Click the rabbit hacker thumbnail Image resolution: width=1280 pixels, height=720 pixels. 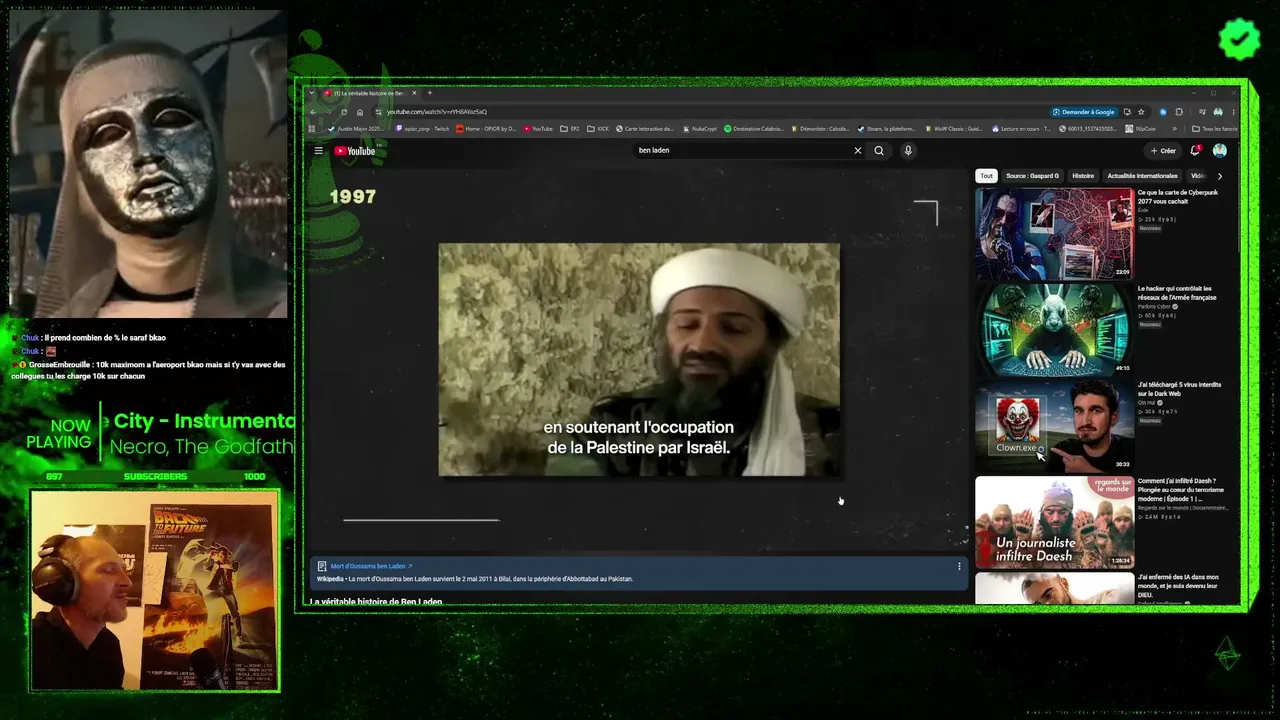(x=1054, y=329)
